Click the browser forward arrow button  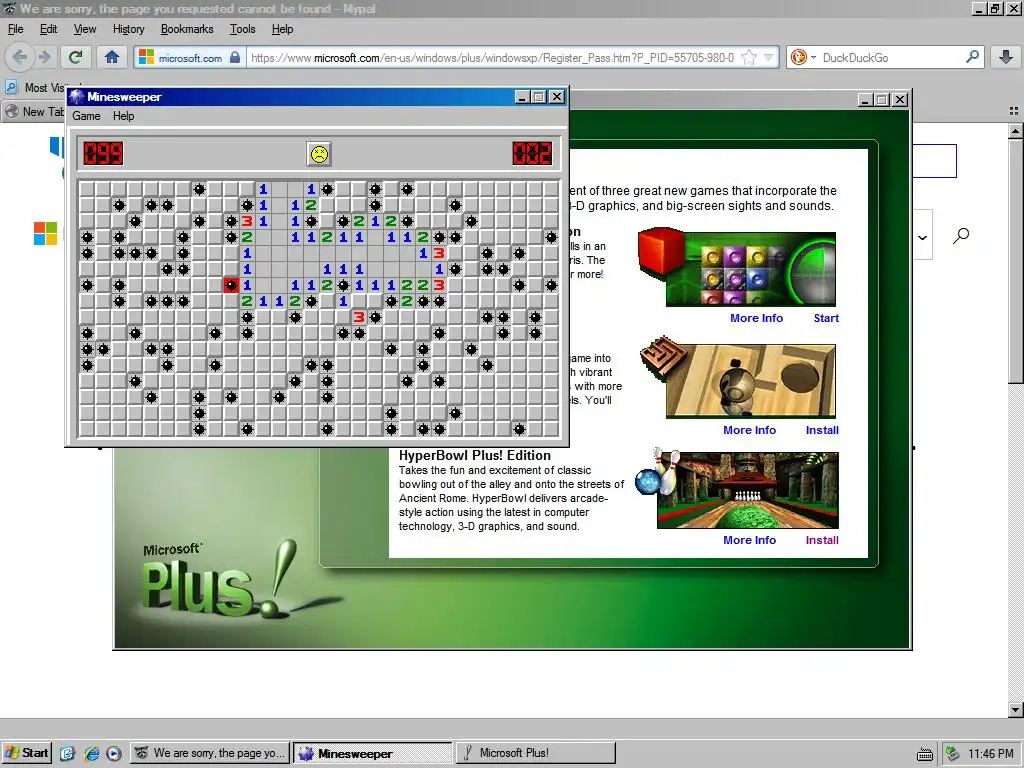(44, 57)
